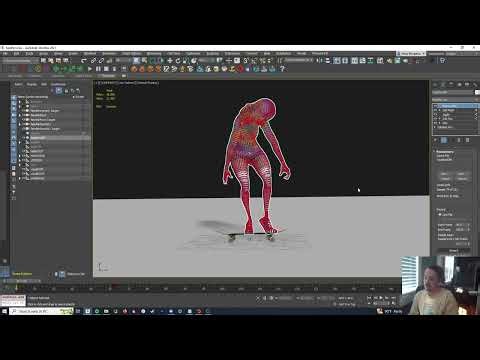Click Go to End in playback controls
The width and height of the screenshot is (480, 360).
[x=393, y=298]
